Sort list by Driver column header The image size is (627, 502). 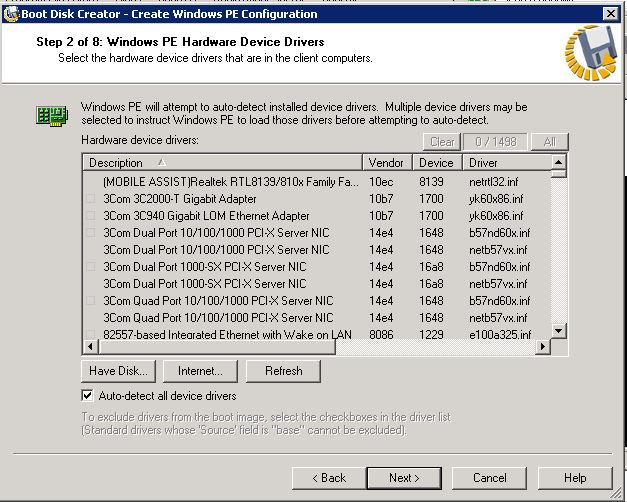tap(507, 163)
